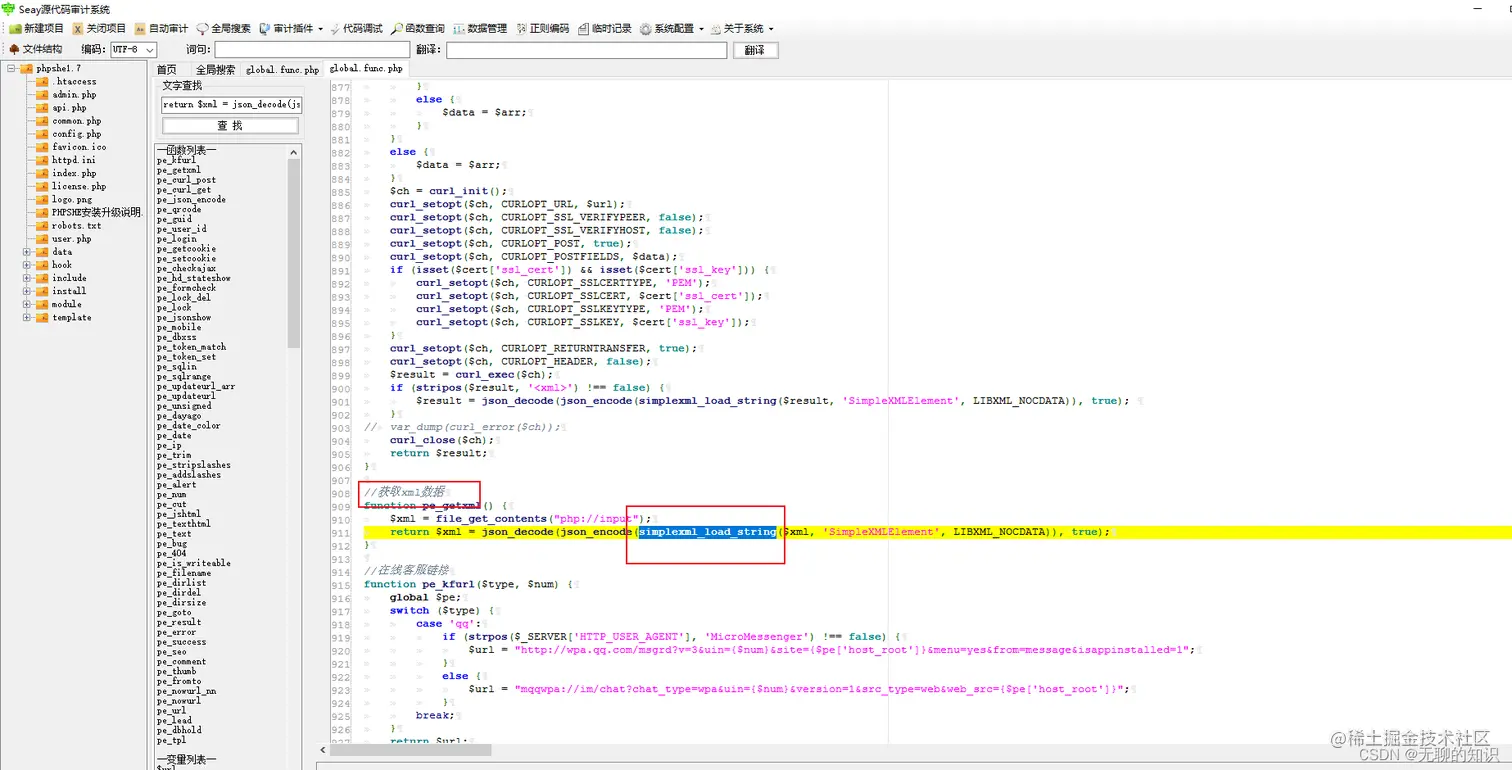1512x770 pixels.
Task: Switch to first global.func.php tab
Action: click(282, 70)
